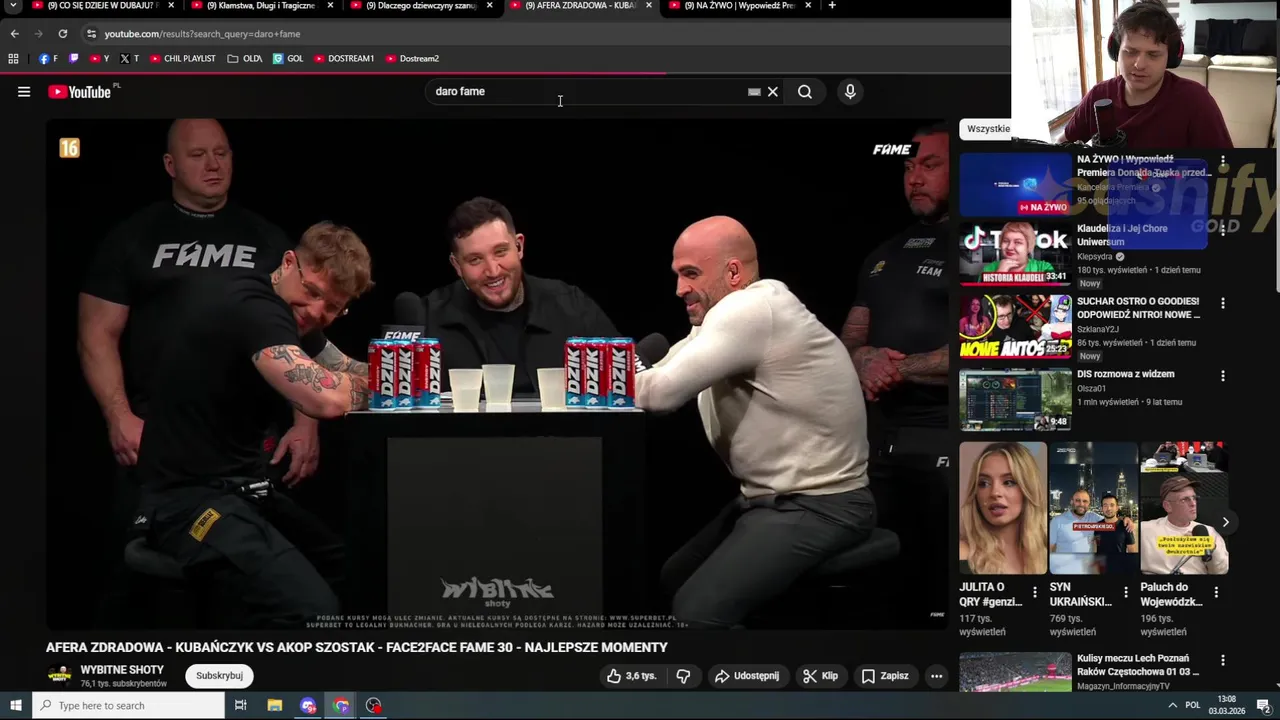Open the Paluch do Wojewódzkiego short thumbnail
Screen dimensions: 1280x720
click(x=1183, y=508)
